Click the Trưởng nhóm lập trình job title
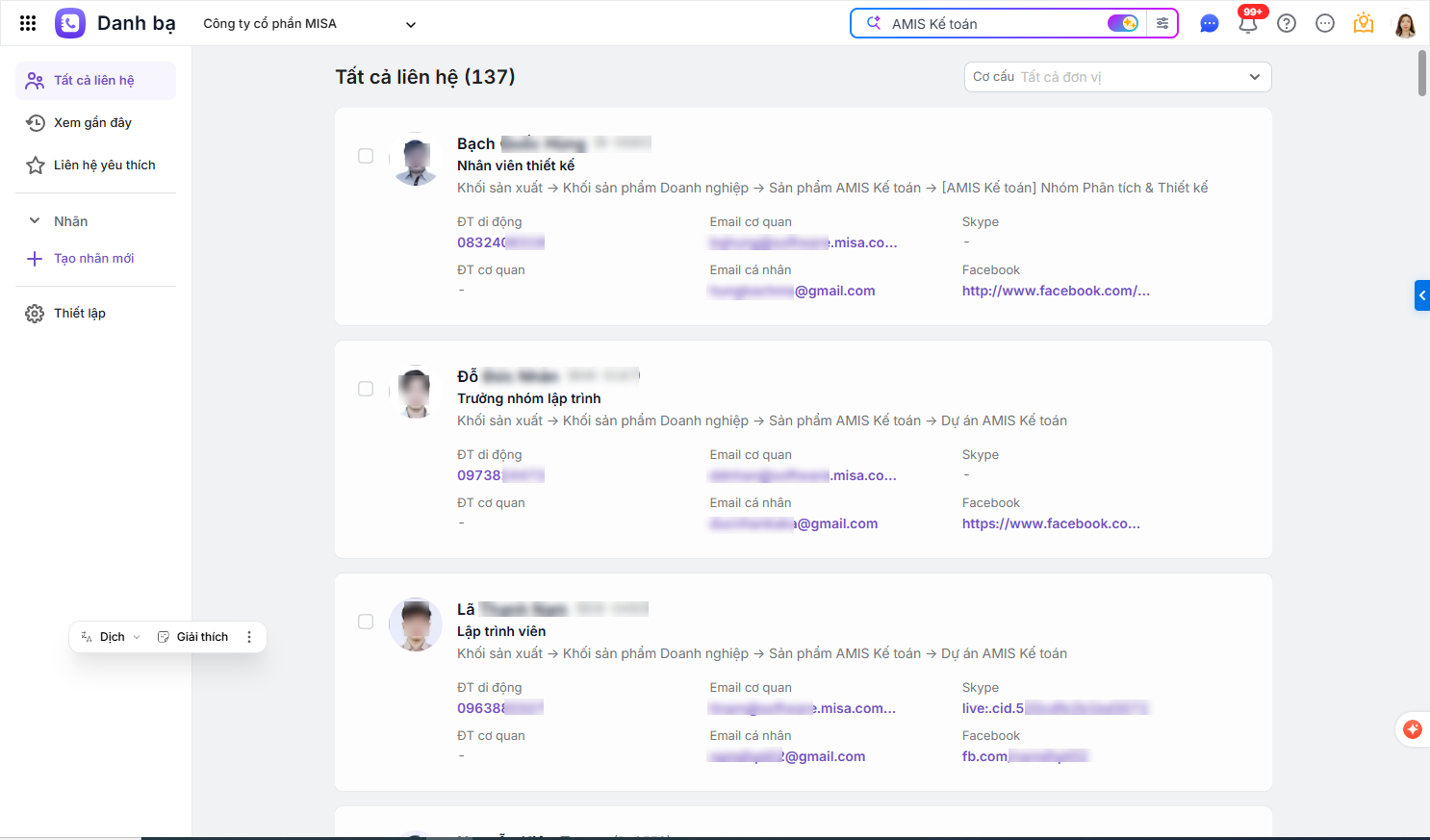The image size is (1430, 840). tap(529, 398)
